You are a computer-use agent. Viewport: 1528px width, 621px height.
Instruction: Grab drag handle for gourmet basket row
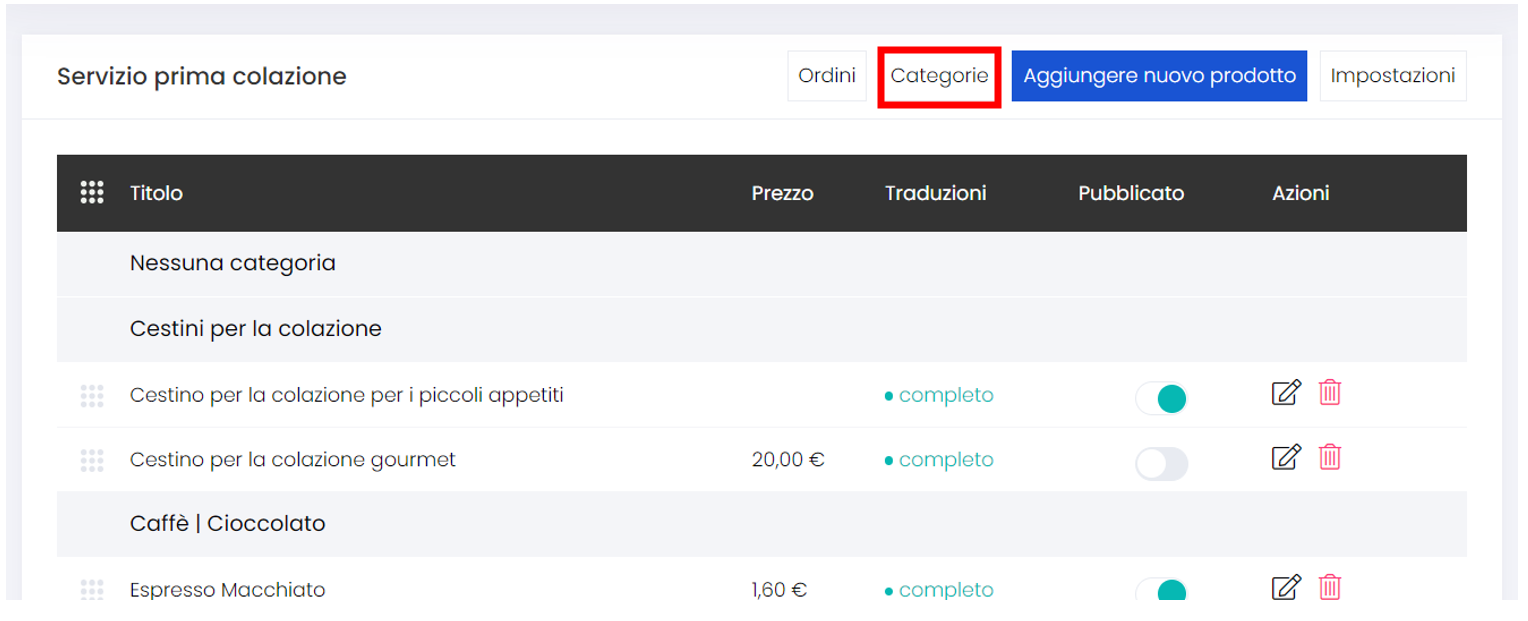(x=92, y=461)
